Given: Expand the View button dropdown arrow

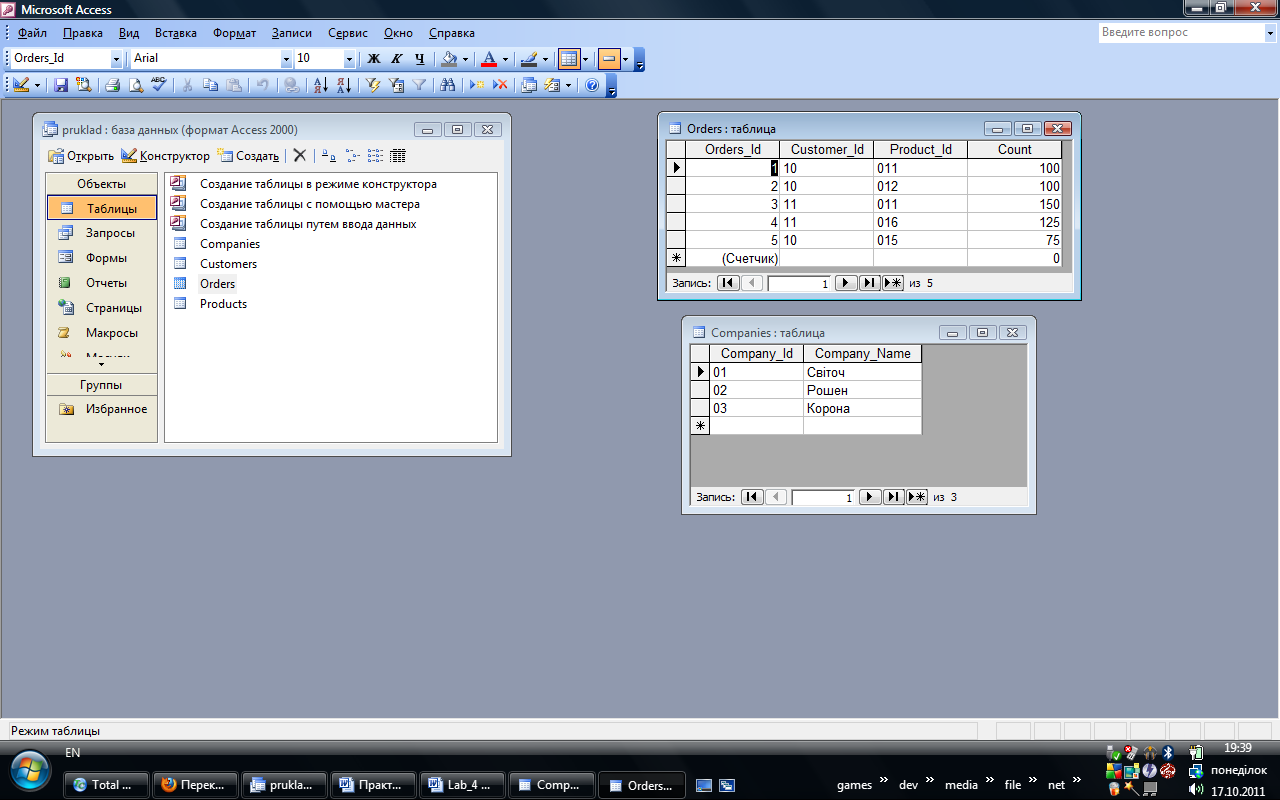Looking at the screenshot, I should pyautogui.click(x=38, y=86).
